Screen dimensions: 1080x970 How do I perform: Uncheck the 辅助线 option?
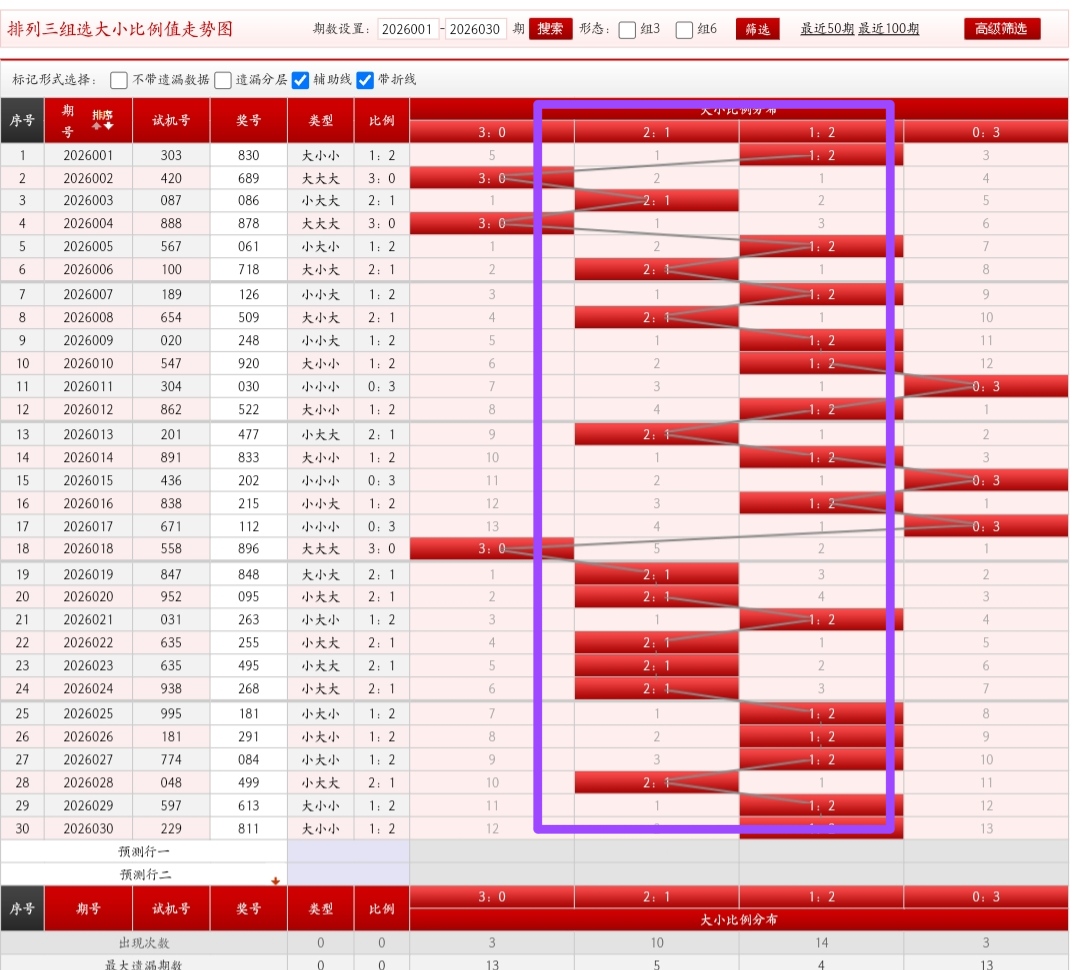[x=300, y=80]
